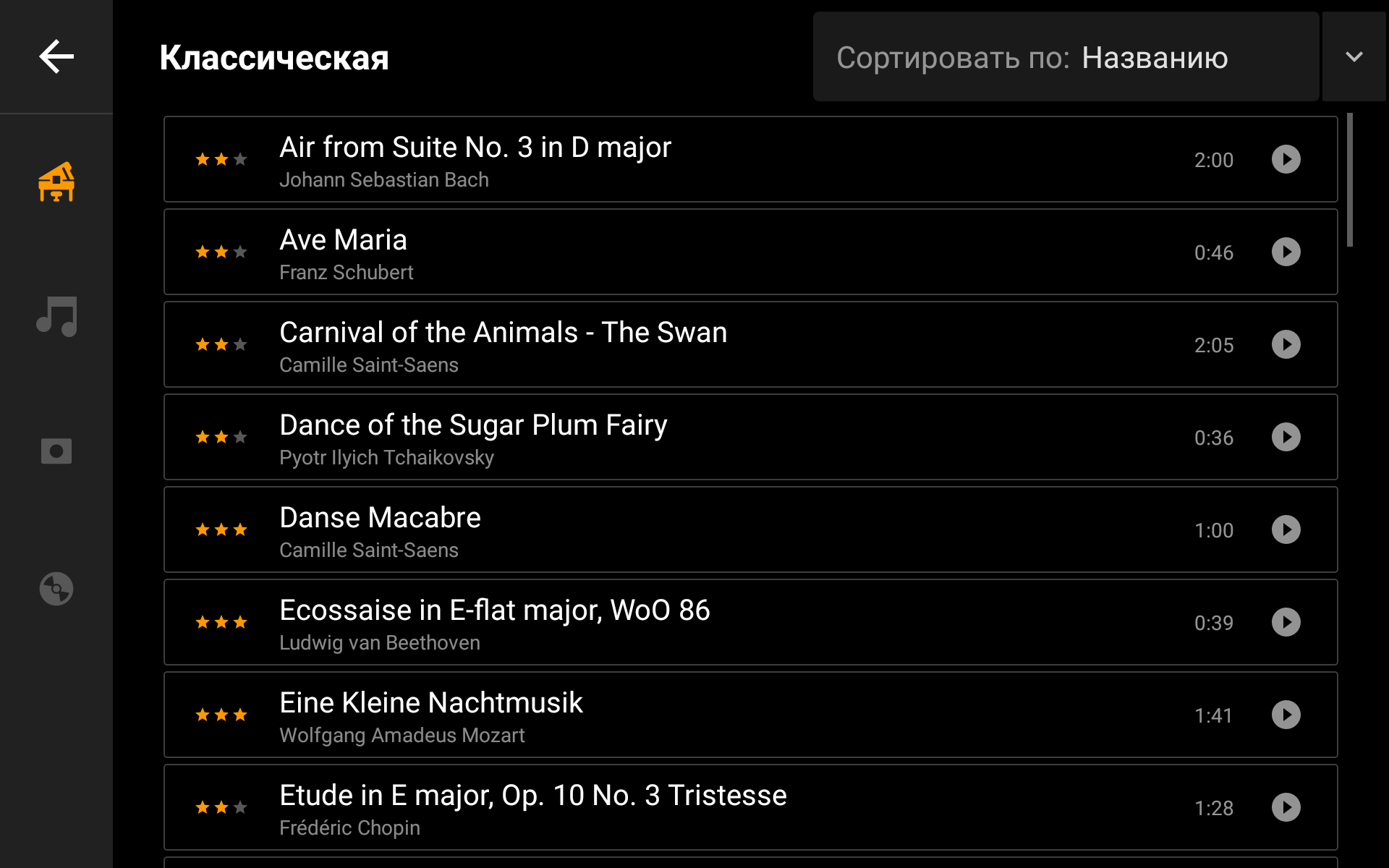
Task: Select Ecossaise in E-flat major, WoO 86
Action: coord(750,622)
